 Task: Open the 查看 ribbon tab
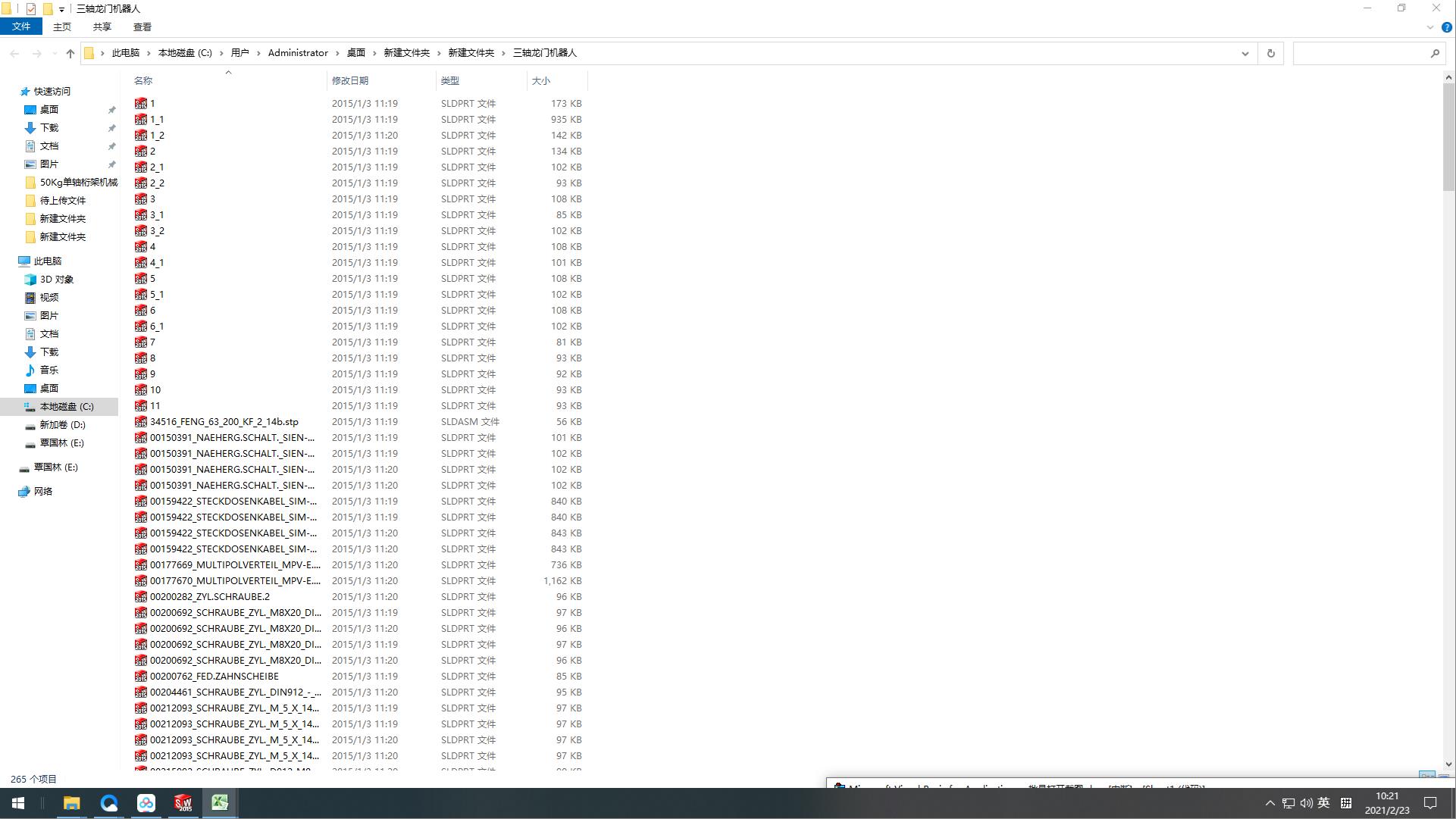[x=142, y=27]
